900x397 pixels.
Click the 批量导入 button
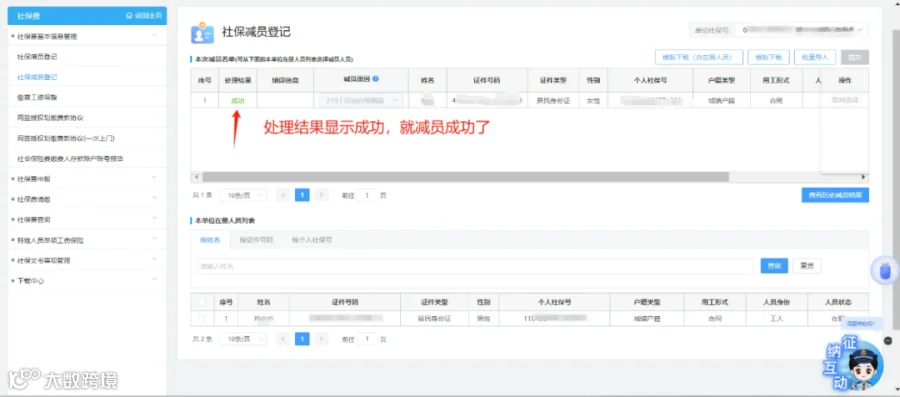point(815,57)
